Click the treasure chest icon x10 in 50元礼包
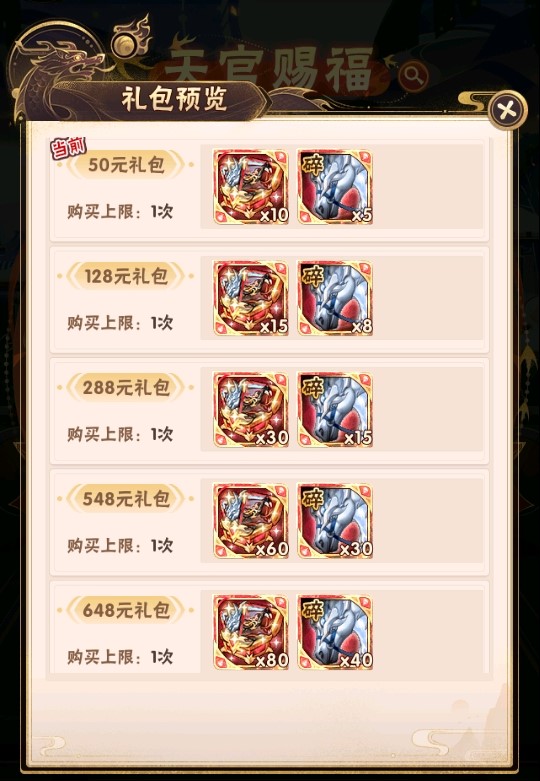Viewport: 540px width, 781px height. (x=251, y=187)
